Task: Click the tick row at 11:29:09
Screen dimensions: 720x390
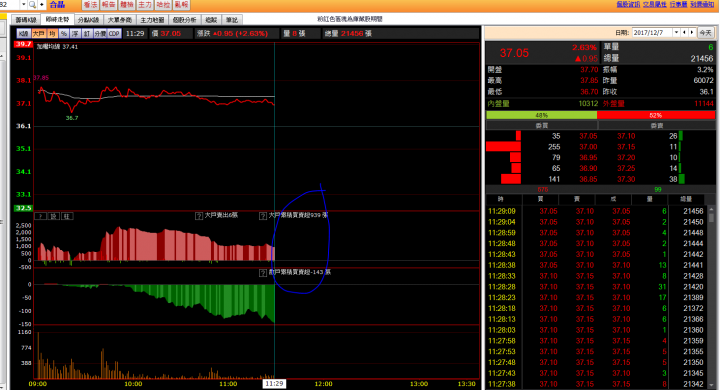Action: pyautogui.click(x=596, y=211)
